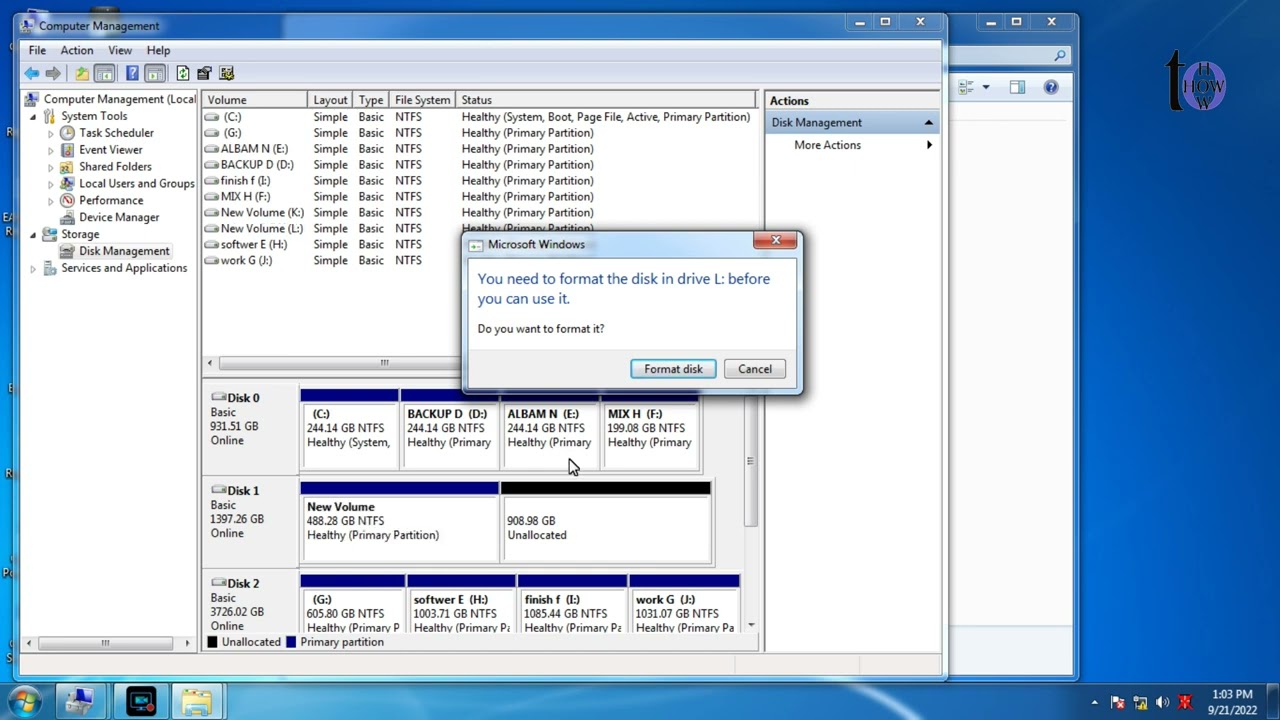Click the Format disk button
Viewport: 1280px width, 720px height.
[x=673, y=369]
